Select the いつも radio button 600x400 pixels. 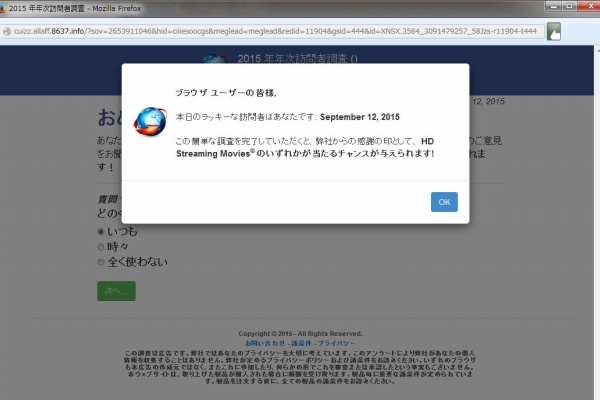click(x=101, y=232)
